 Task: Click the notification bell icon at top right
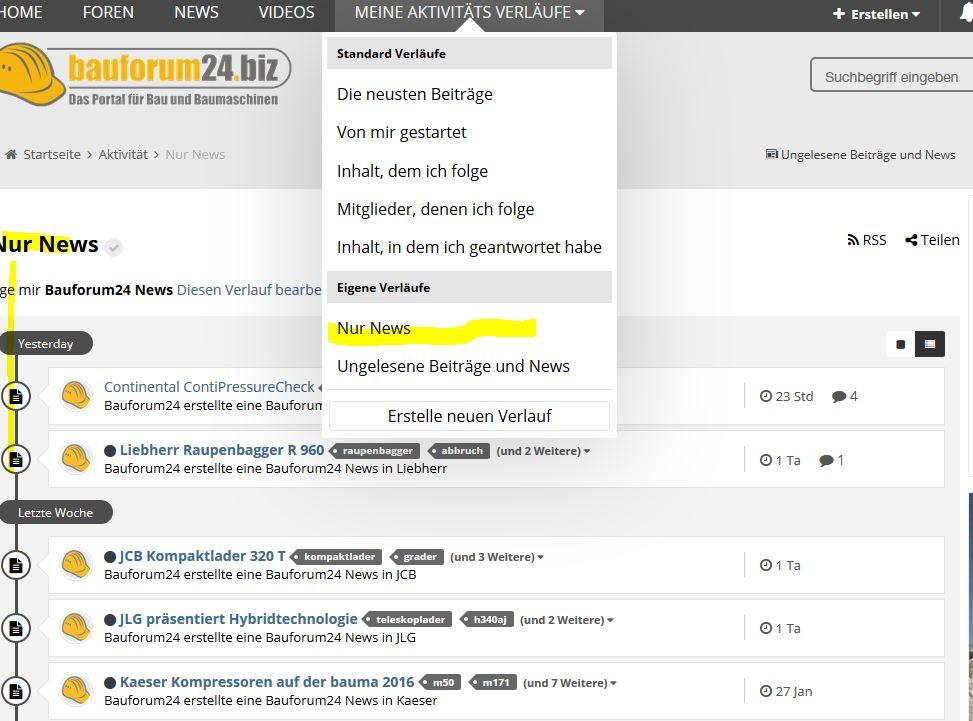tap(966, 14)
